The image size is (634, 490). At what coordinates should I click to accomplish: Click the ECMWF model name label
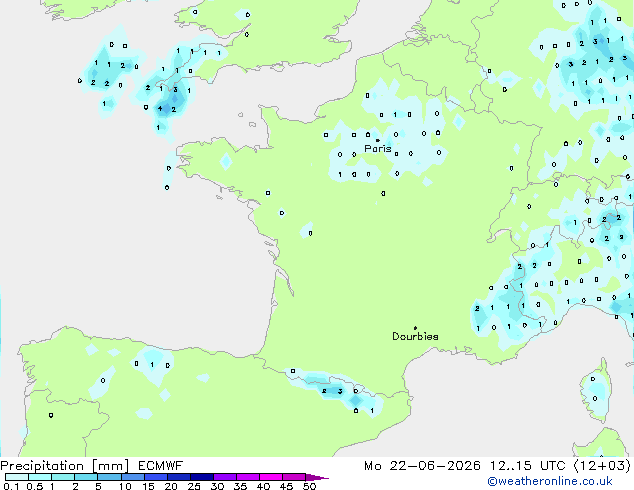(x=161, y=466)
